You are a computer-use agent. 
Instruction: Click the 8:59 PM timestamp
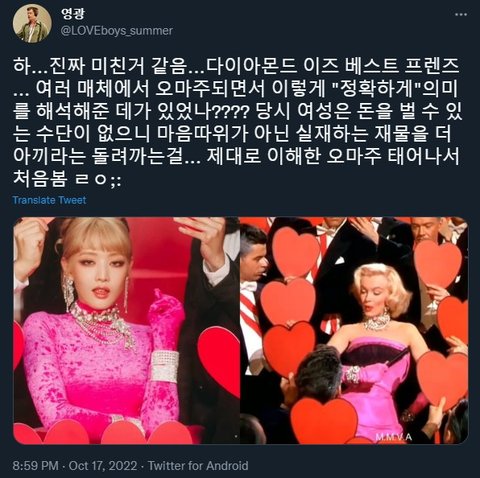(35, 465)
